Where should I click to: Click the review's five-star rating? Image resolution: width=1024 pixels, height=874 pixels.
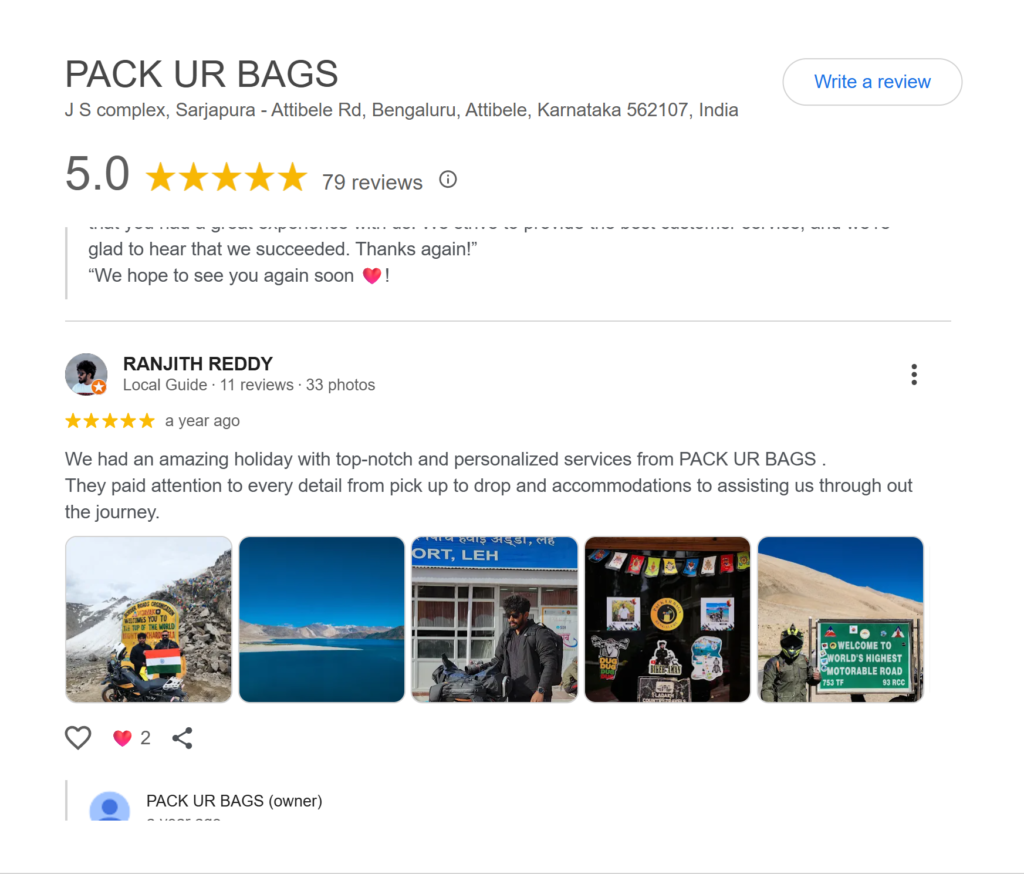pyautogui.click(x=110, y=421)
